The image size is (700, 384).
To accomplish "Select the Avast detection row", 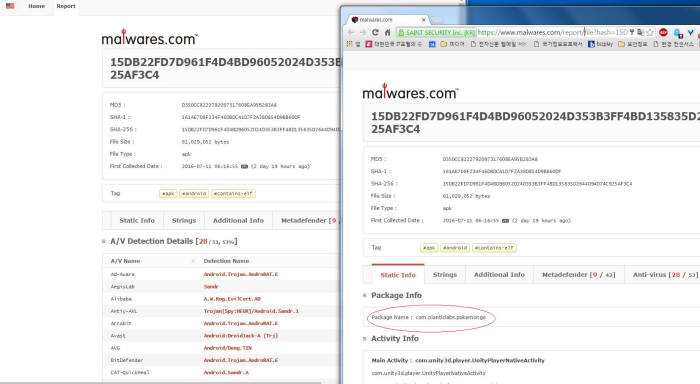I will pyautogui.click(x=221, y=336).
